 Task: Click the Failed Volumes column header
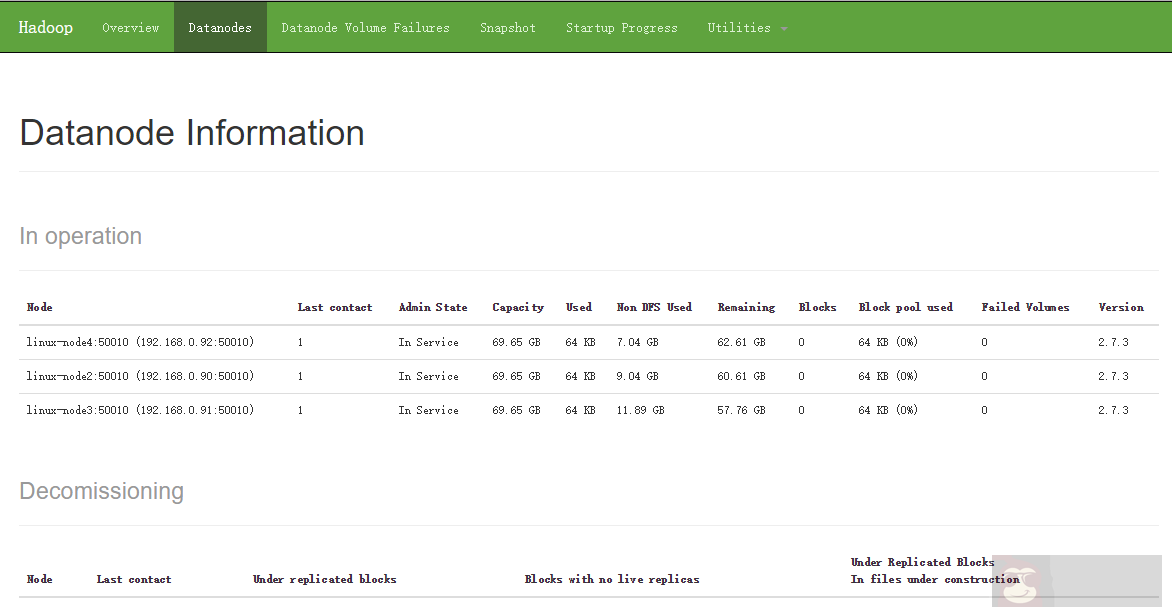point(1025,307)
